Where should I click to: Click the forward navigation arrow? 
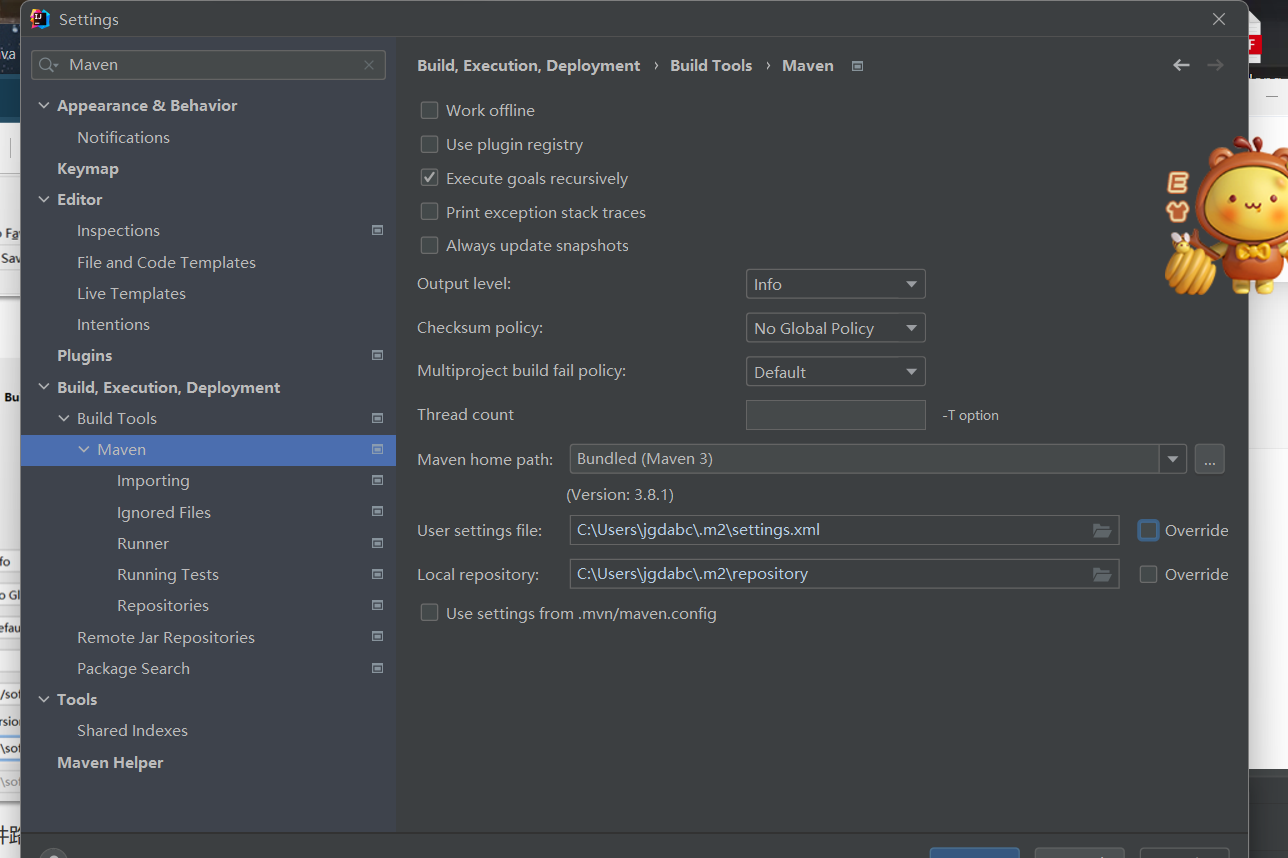(1215, 65)
